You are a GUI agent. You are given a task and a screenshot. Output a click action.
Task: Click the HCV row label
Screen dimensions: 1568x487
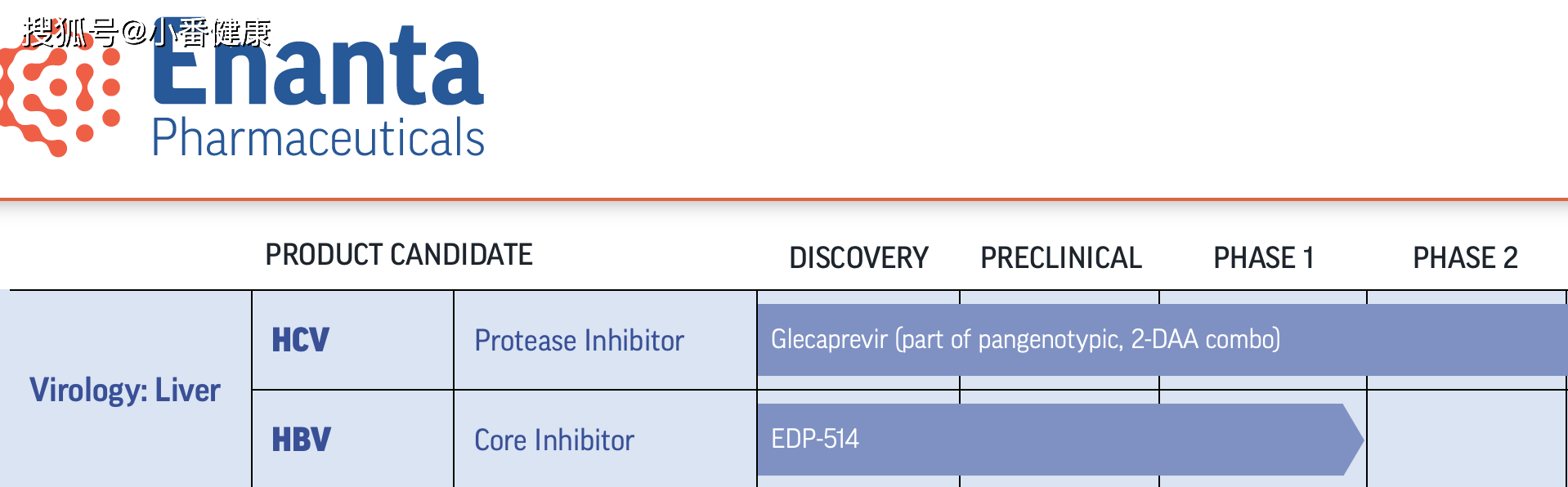tap(301, 340)
